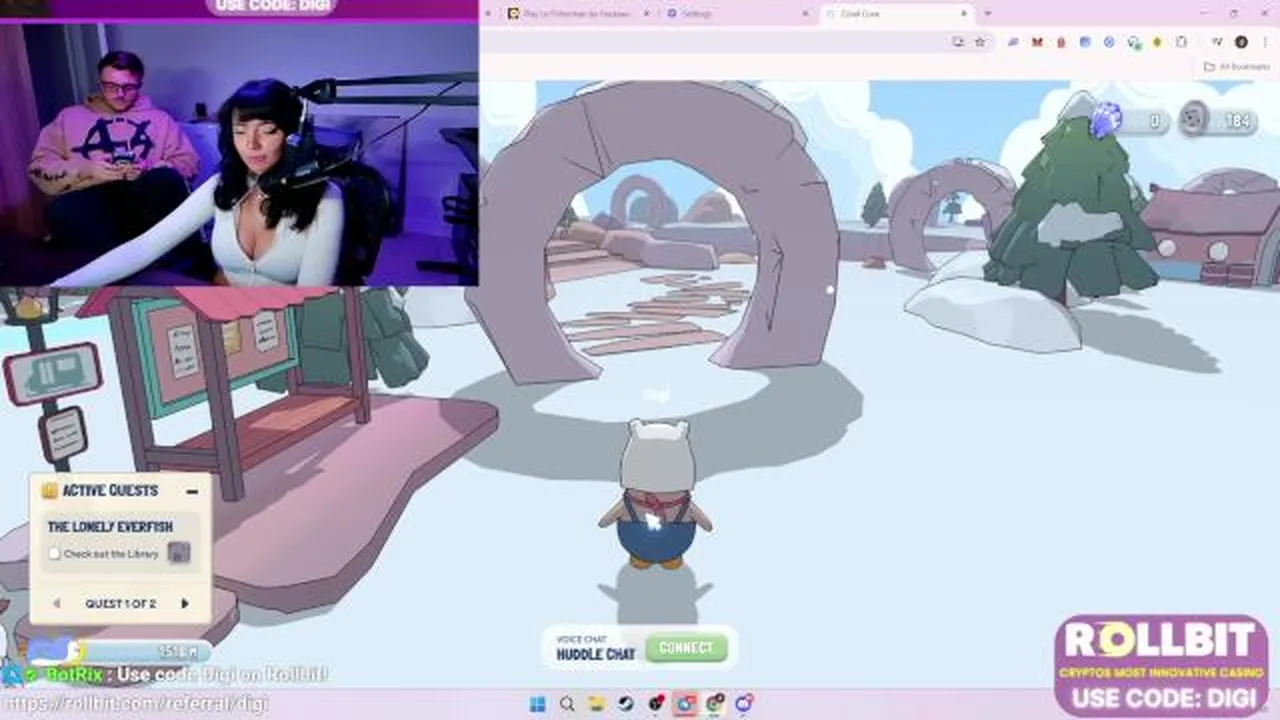Open Windows taskbar search
The height and width of the screenshot is (720, 1280).
567,704
